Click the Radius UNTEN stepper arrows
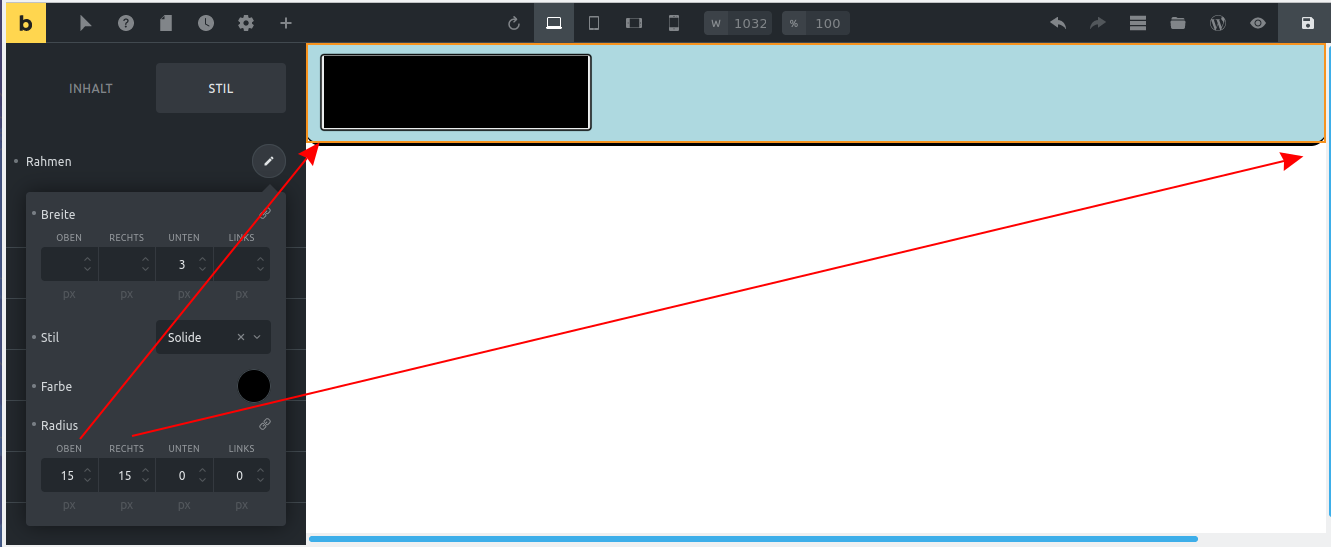This screenshot has width=1331, height=547. tap(204, 475)
